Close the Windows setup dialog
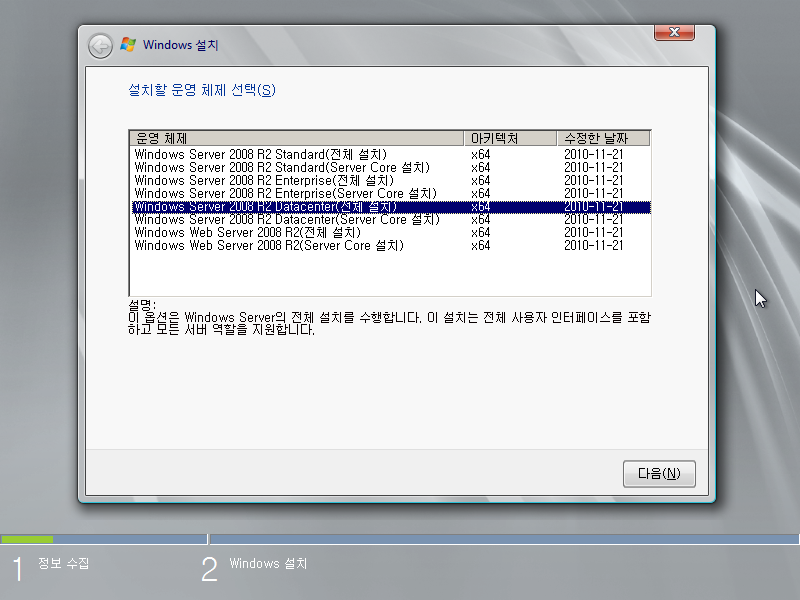This screenshot has width=800, height=600. (674, 32)
